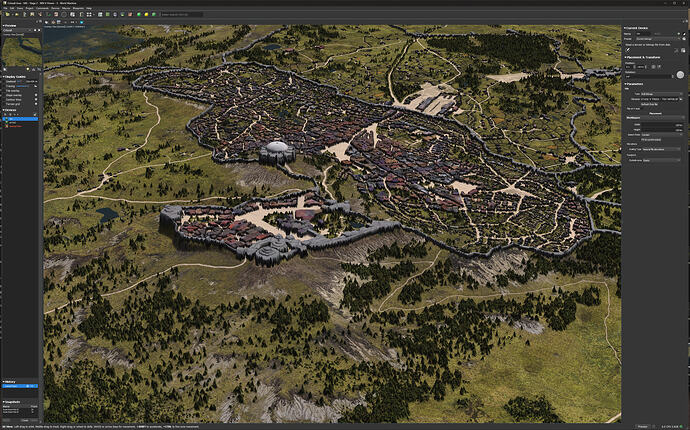Click the folder icon on Tracing row
The height and width of the screenshot is (430, 690).
(36, 86)
